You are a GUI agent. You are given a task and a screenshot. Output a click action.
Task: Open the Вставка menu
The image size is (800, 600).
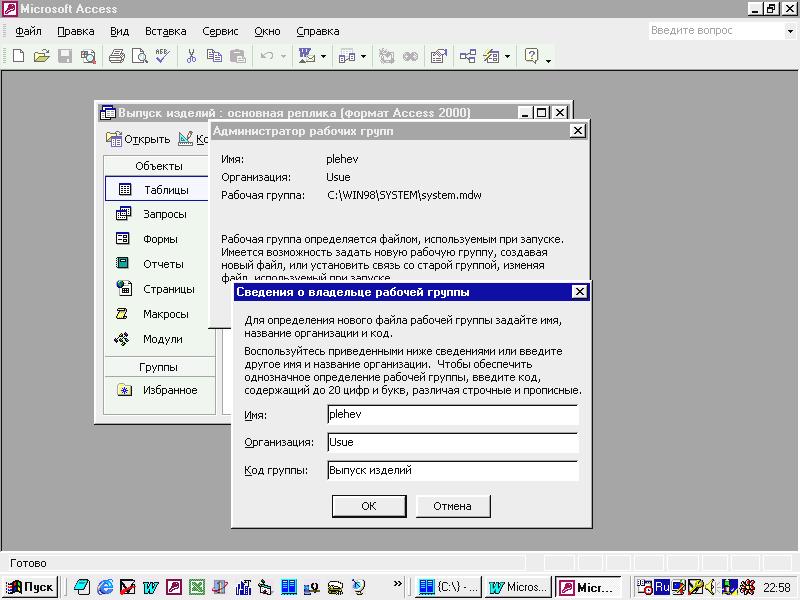[165, 31]
